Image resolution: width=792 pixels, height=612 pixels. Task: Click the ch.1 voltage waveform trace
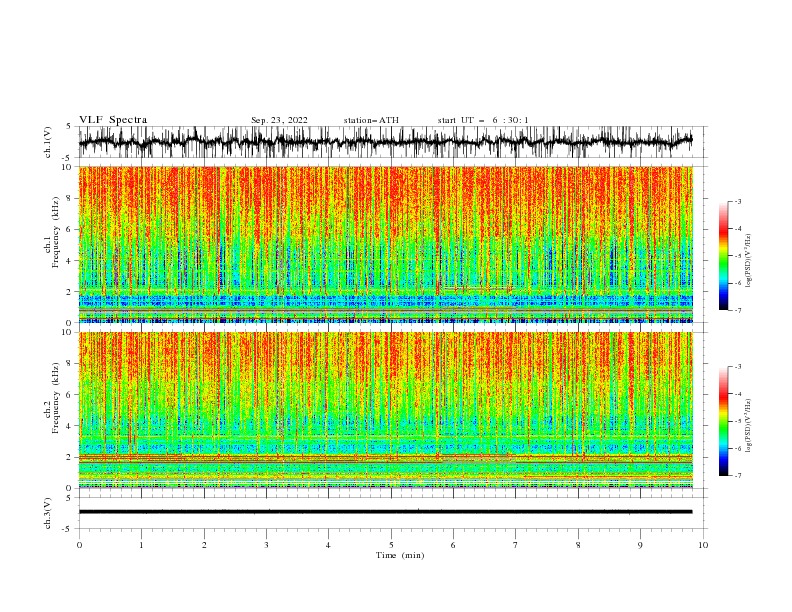(x=385, y=142)
